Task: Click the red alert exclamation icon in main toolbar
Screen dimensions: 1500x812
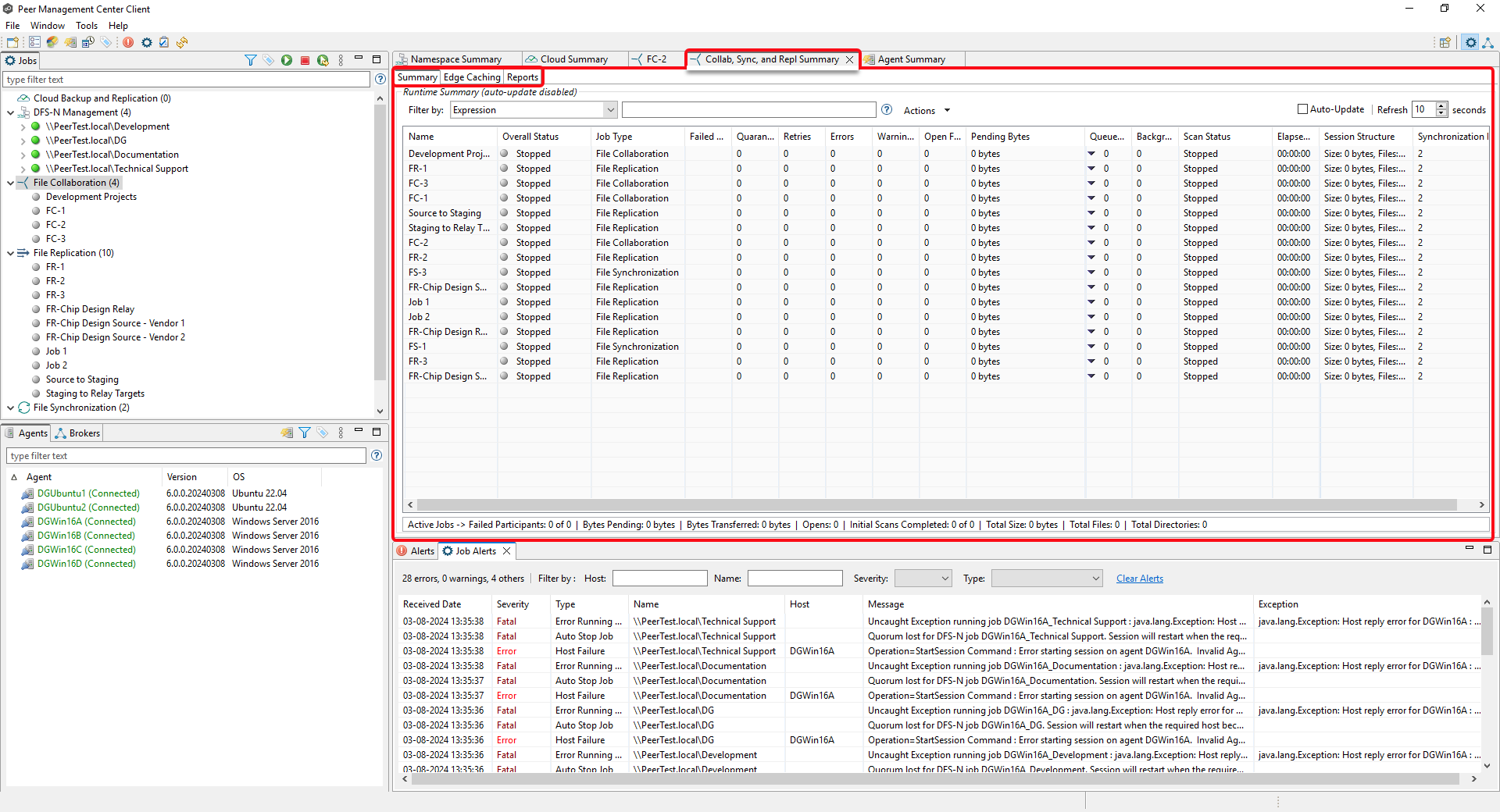Action: 128,42
